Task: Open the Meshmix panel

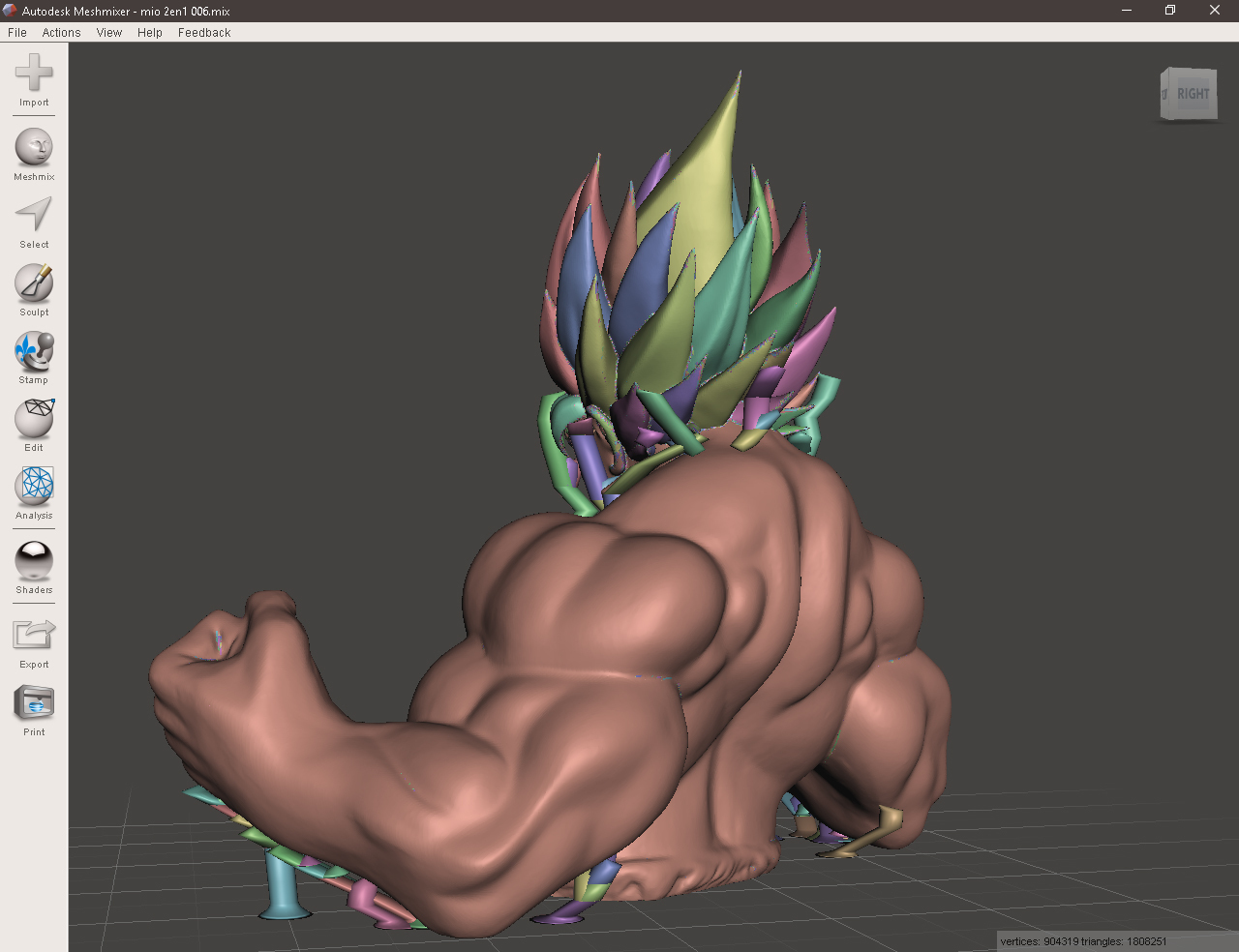Action: click(34, 148)
